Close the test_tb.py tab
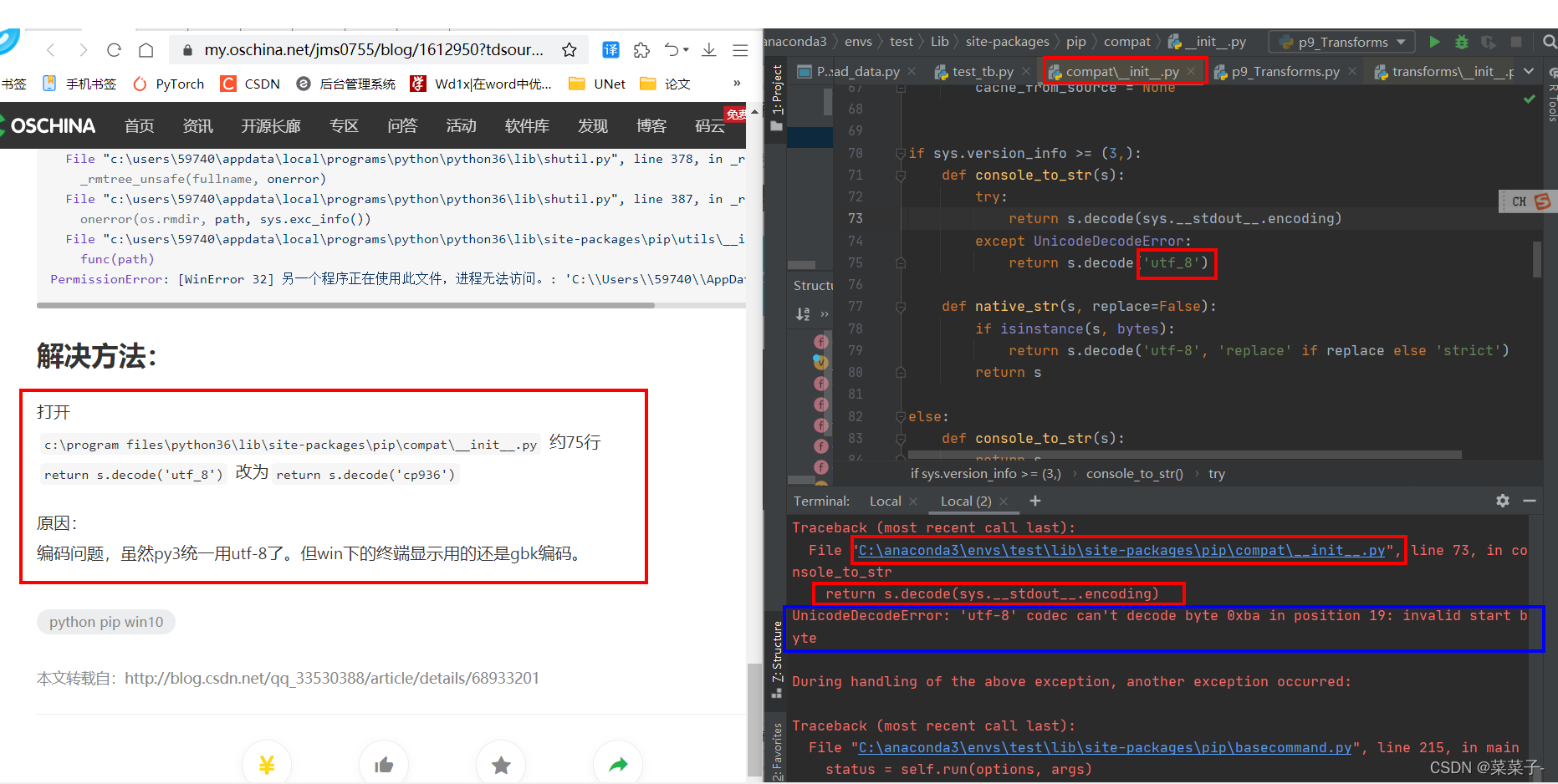Image resolution: width=1558 pixels, height=784 pixels. pyautogui.click(x=1026, y=72)
